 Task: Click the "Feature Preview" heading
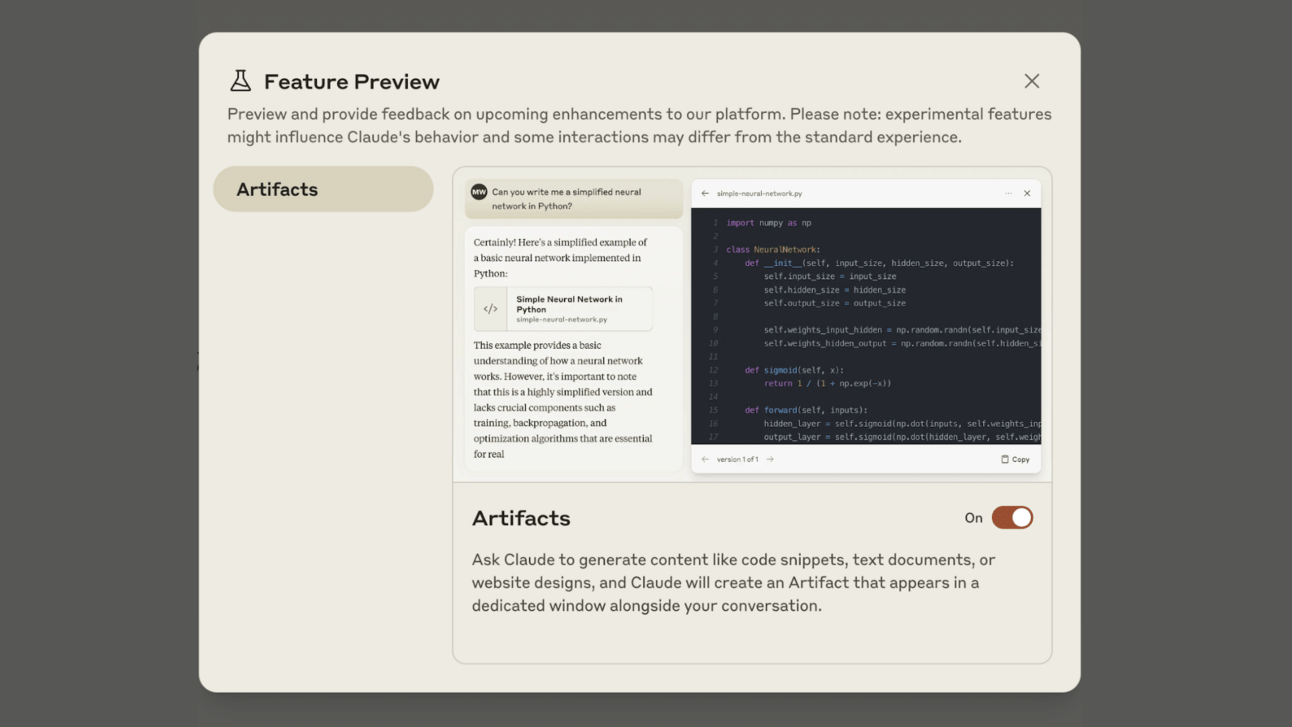coord(352,81)
